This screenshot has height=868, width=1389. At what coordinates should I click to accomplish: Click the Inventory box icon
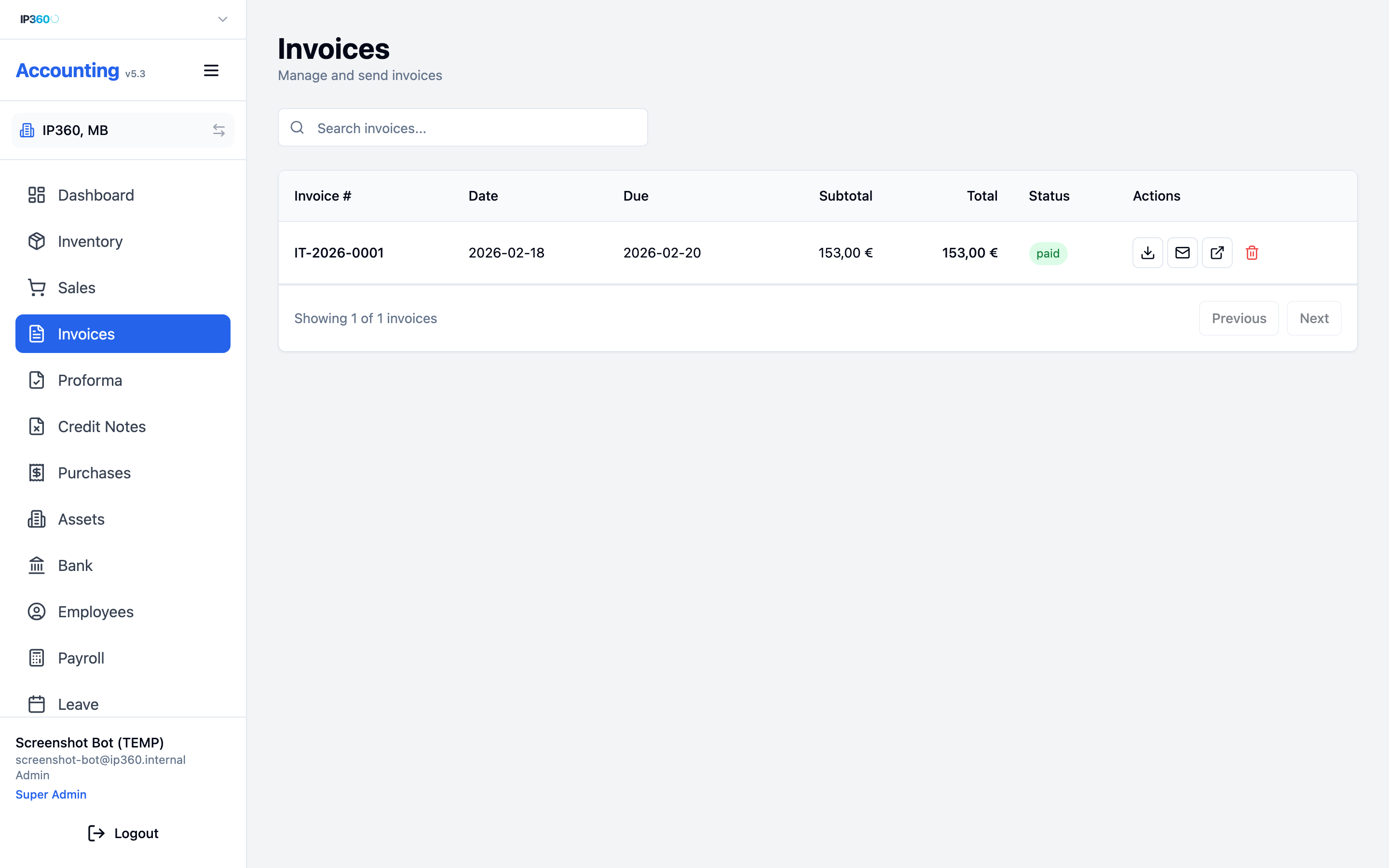(37, 241)
